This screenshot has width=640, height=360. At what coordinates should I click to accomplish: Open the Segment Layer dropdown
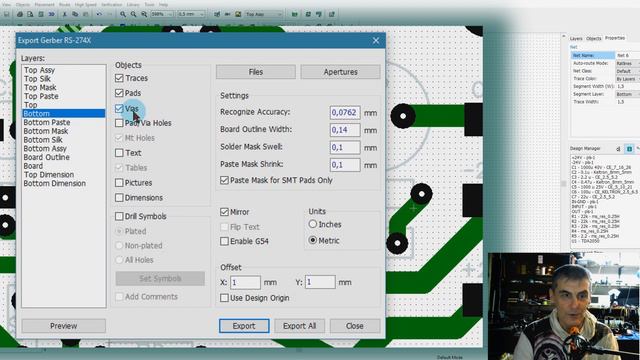628,94
